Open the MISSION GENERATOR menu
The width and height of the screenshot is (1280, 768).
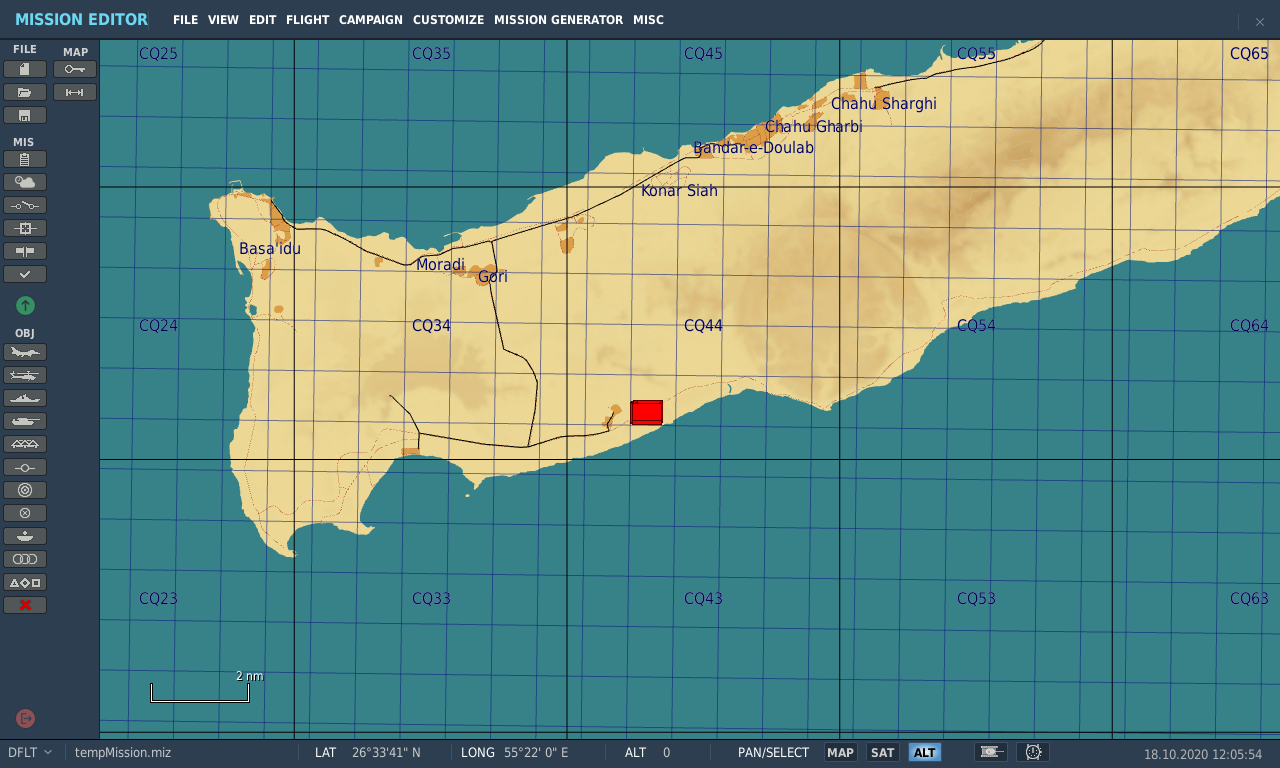[558, 20]
